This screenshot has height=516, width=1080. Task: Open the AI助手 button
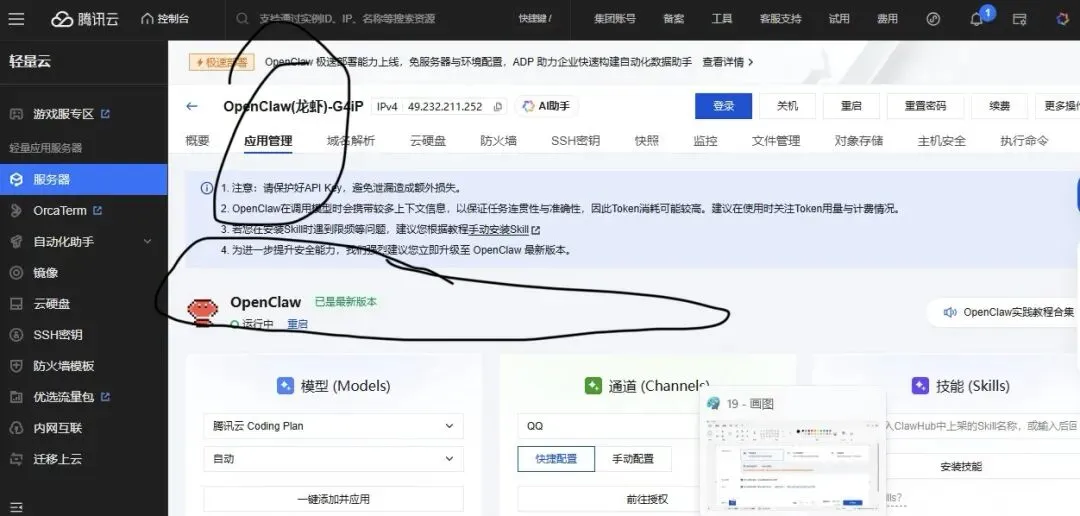pos(546,106)
